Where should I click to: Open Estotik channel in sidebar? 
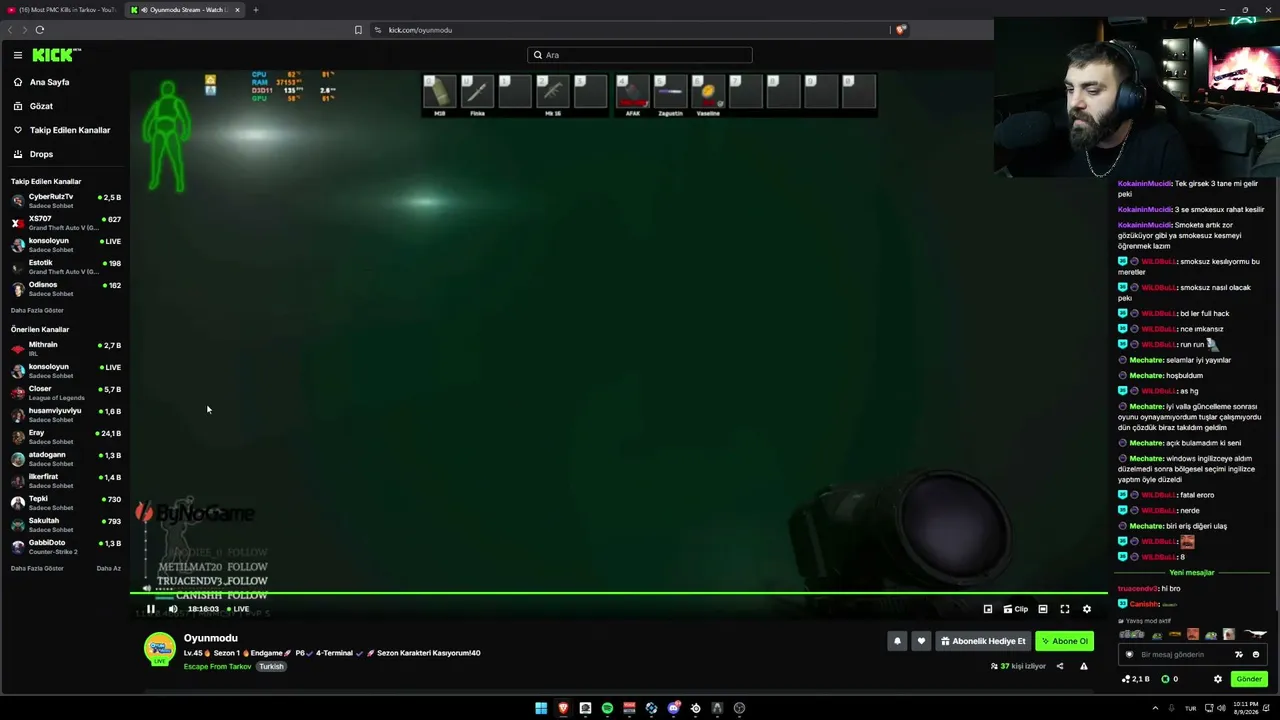coord(66,266)
